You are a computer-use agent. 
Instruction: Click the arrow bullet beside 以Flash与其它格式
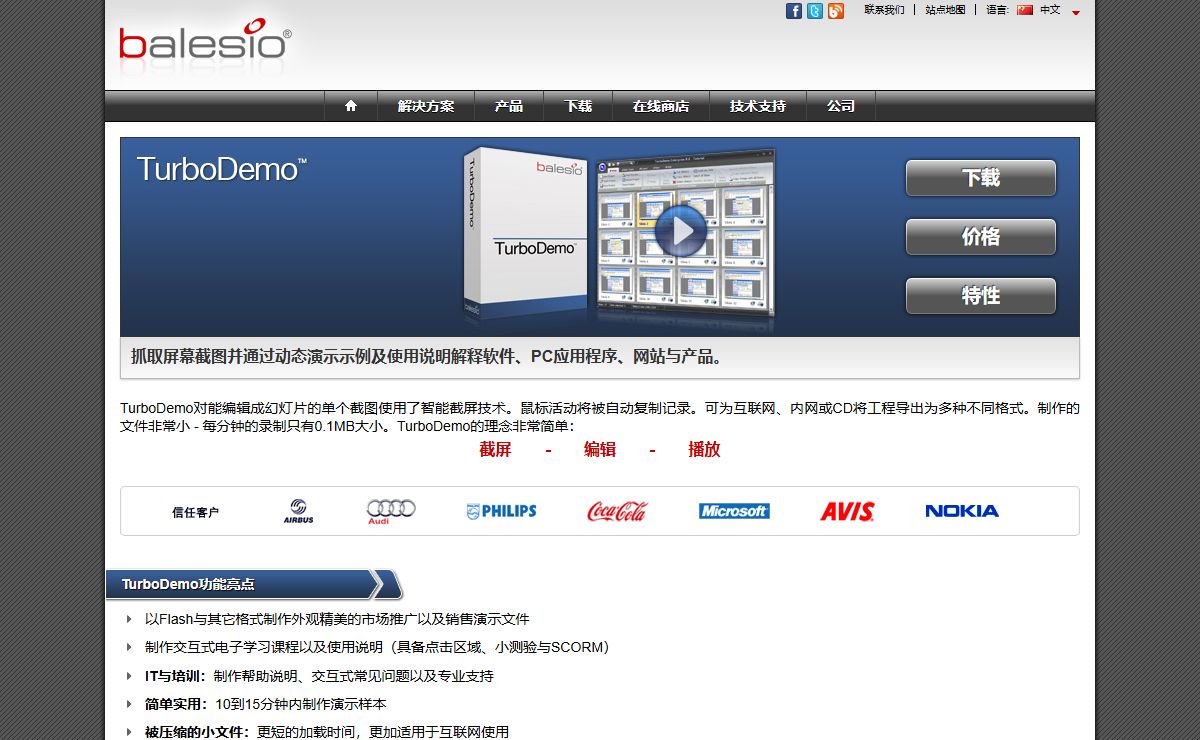tap(129, 619)
